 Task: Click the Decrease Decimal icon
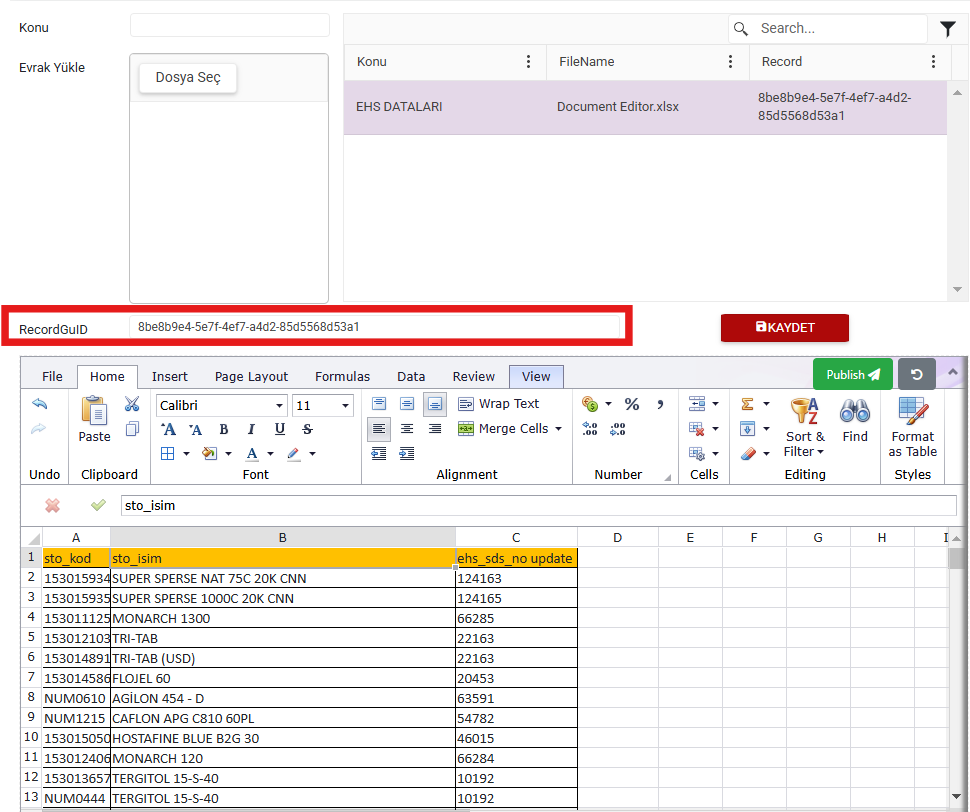[x=617, y=429]
